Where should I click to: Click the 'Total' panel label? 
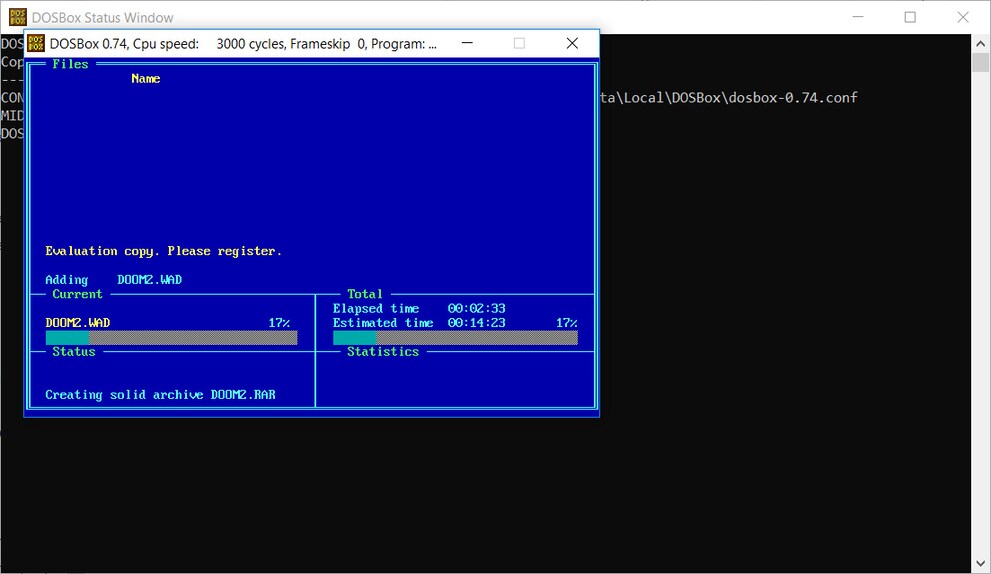click(x=365, y=294)
